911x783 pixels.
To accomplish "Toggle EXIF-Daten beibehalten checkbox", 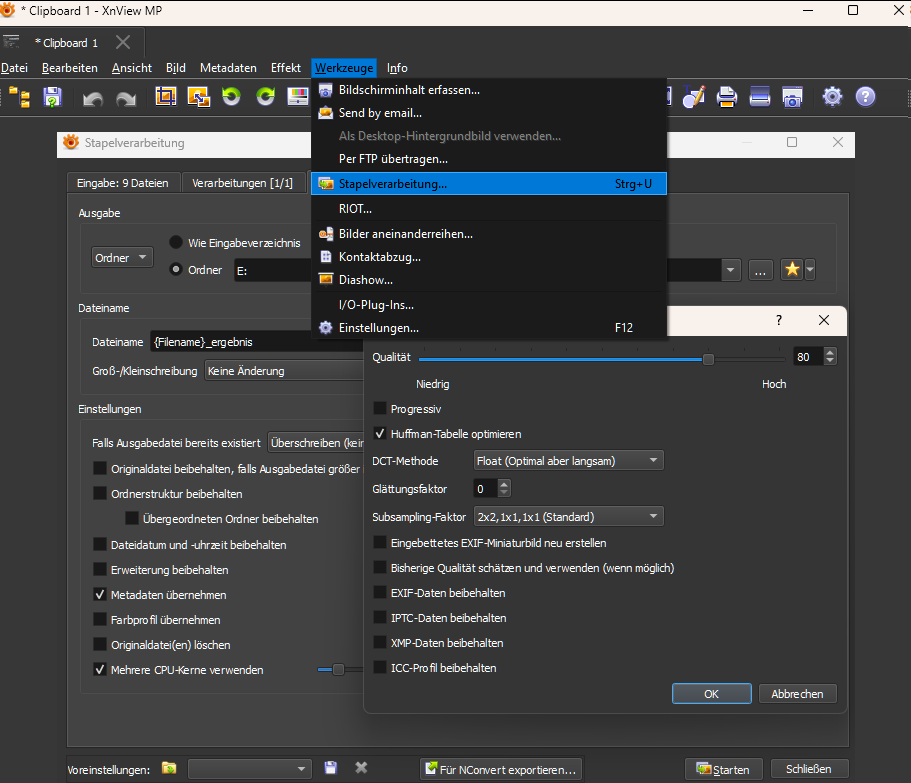I will point(380,592).
